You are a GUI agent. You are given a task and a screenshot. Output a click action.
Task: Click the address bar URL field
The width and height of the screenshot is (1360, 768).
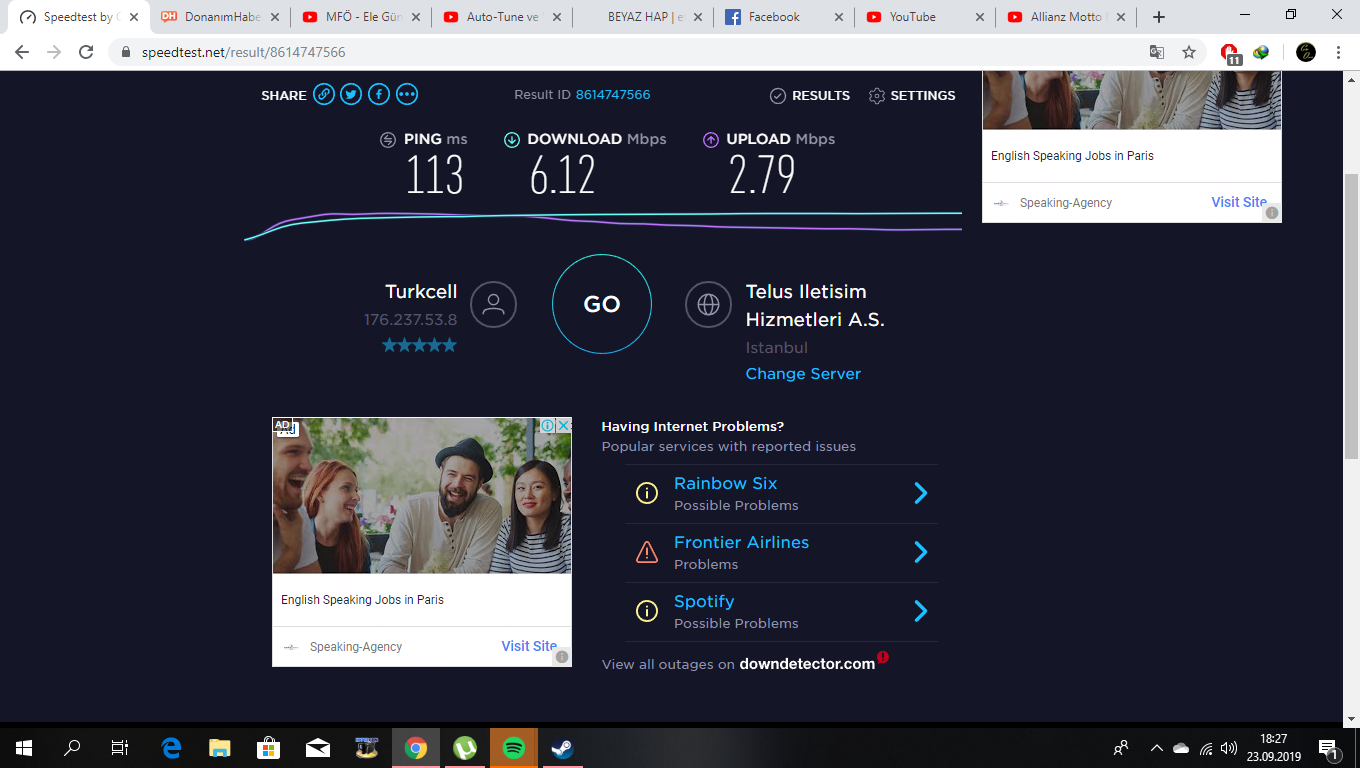pyautogui.click(x=630, y=52)
